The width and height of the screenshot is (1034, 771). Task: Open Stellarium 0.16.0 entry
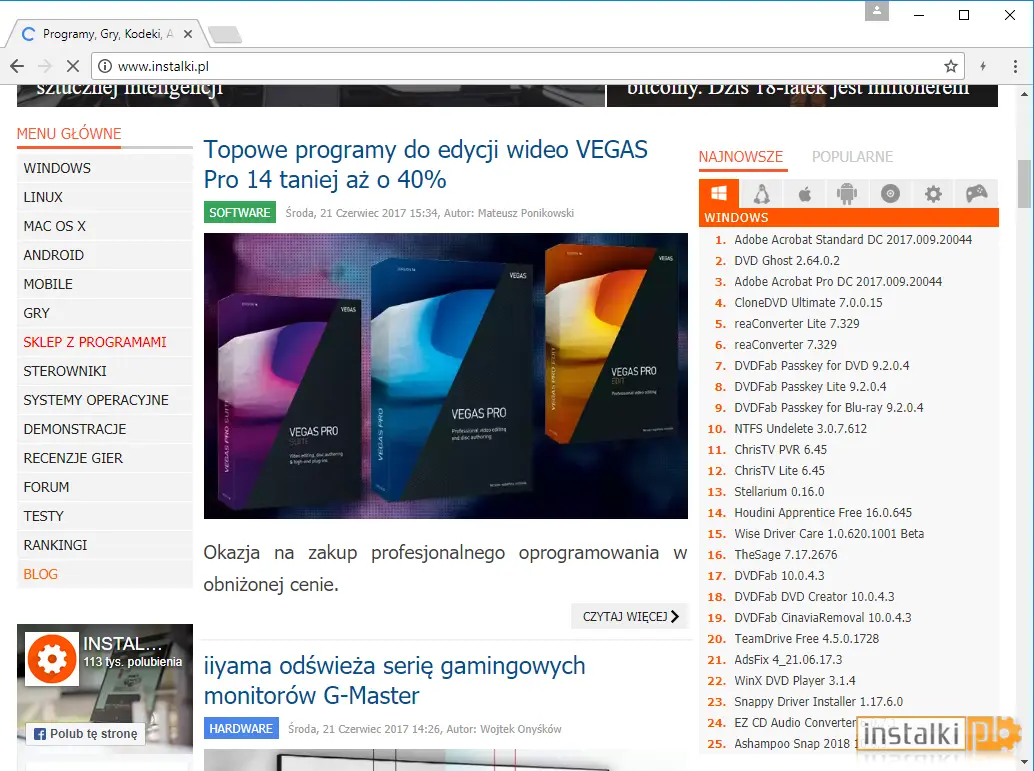tap(779, 491)
